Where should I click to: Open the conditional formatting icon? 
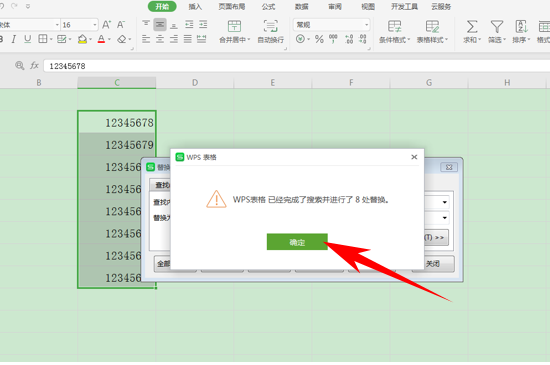click(394, 26)
